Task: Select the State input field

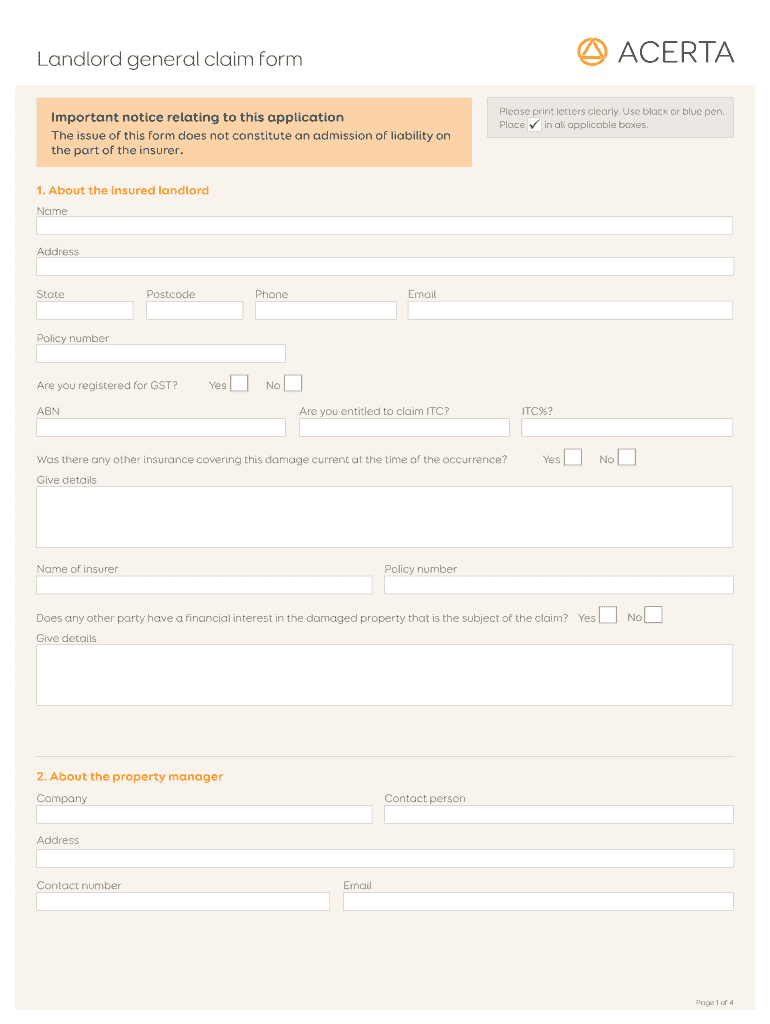Action: pyautogui.click(x=85, y=311)
